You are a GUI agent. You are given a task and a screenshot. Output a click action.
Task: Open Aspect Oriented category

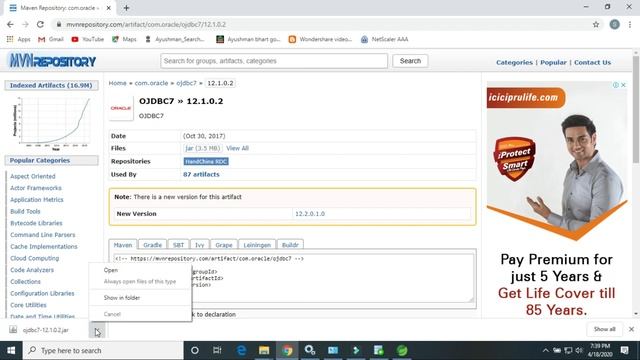point(33,176)
